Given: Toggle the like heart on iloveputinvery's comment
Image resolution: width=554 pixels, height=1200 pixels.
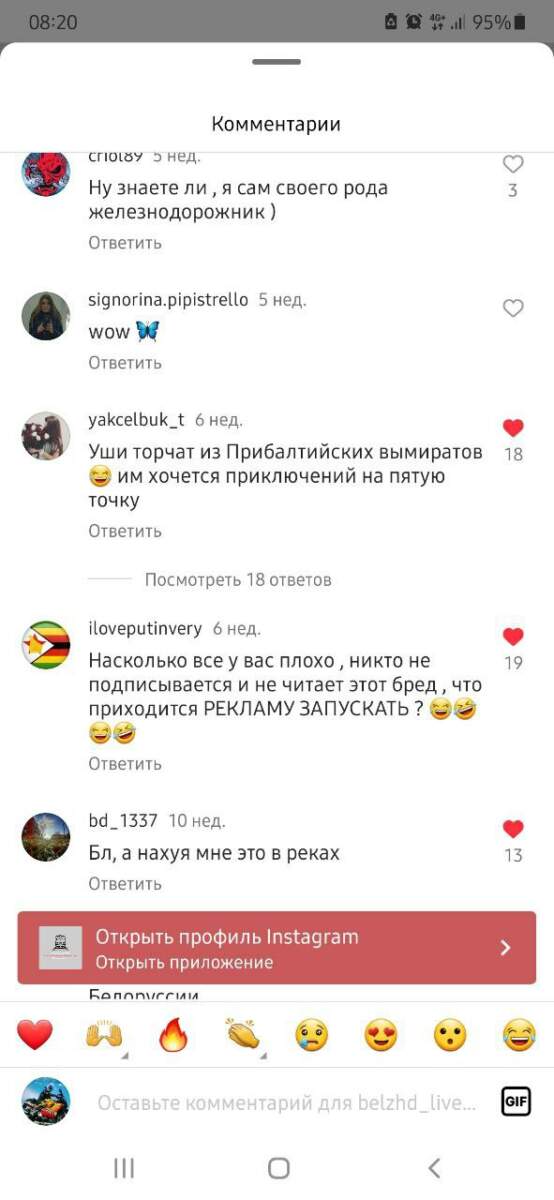Looking at the screenshot, I should [x=513, y=636].
